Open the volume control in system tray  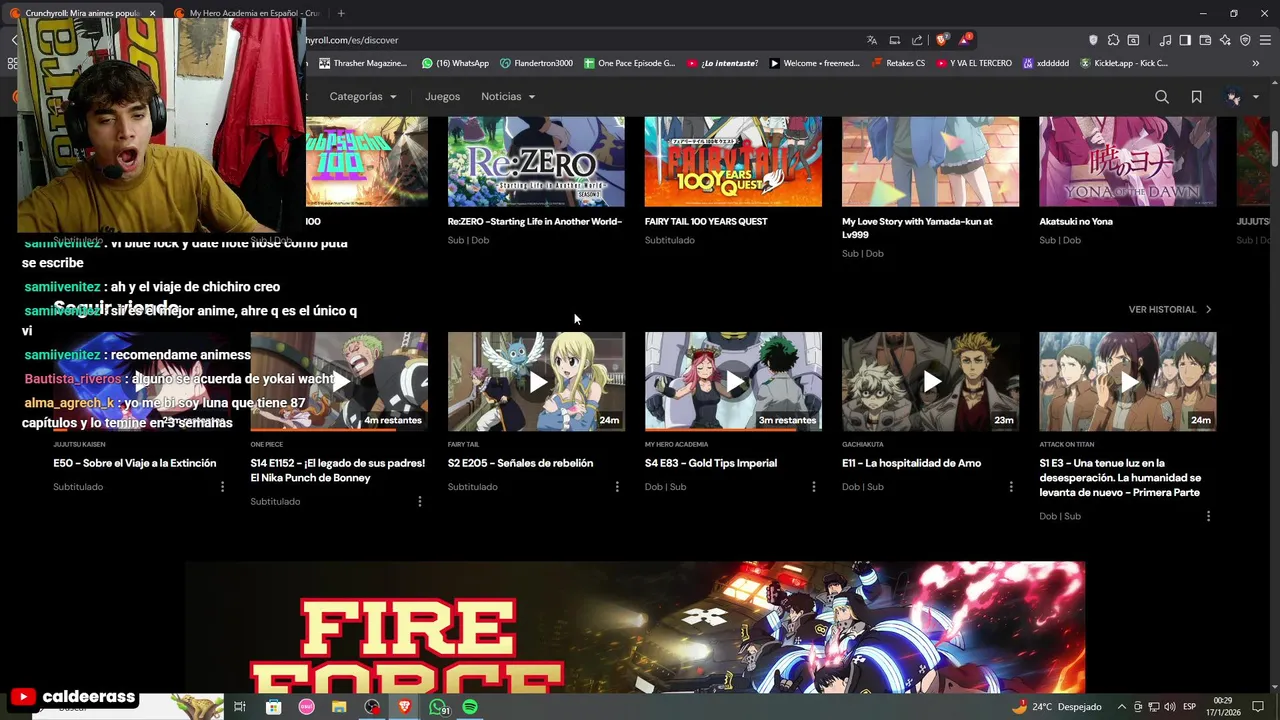pyautogui.click(x=1169, y=707)
